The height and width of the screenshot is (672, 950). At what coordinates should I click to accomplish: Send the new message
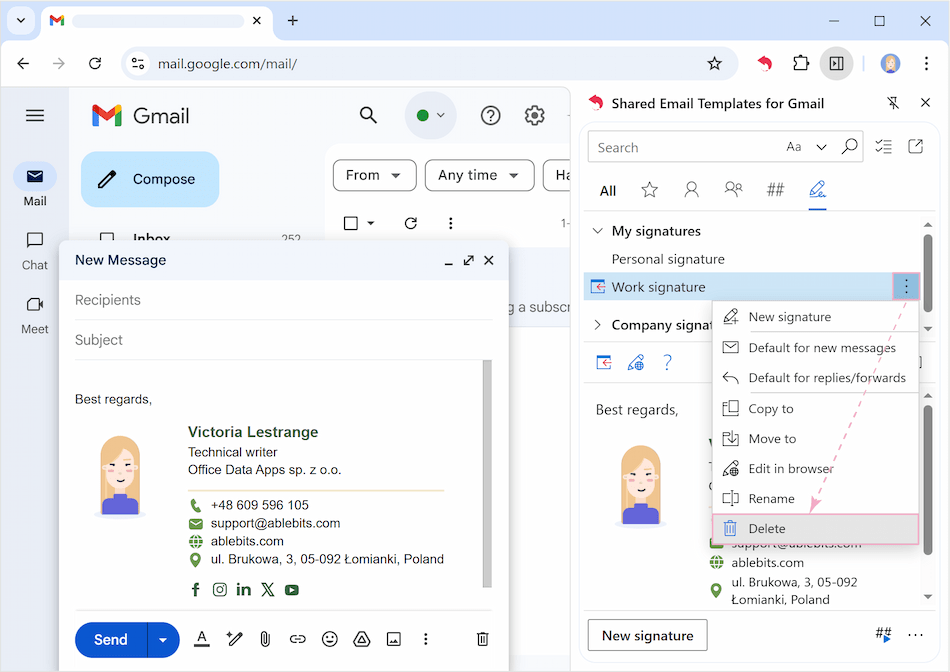(111, 640)
